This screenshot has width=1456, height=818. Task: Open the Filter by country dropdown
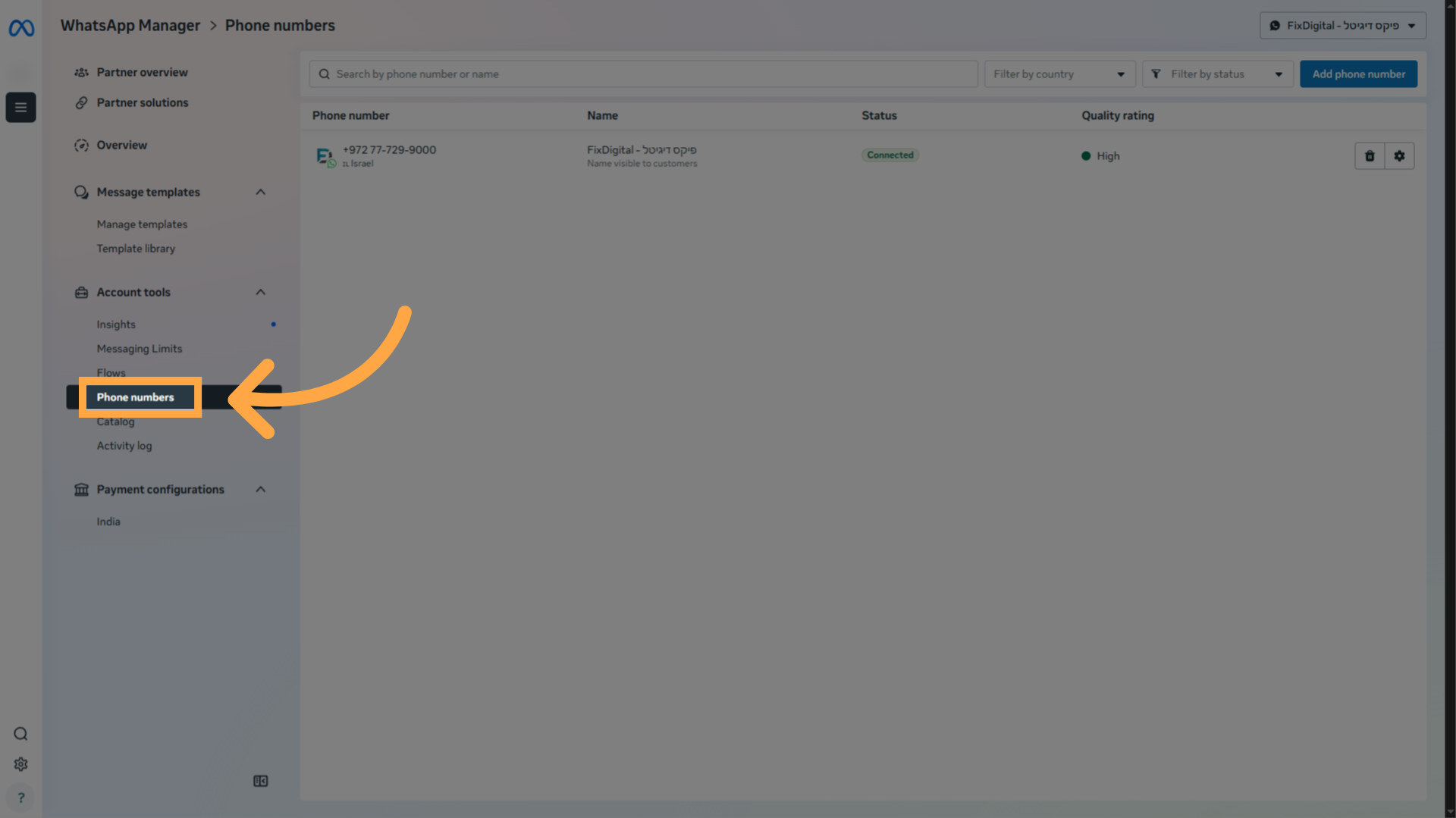point(1059,74)
